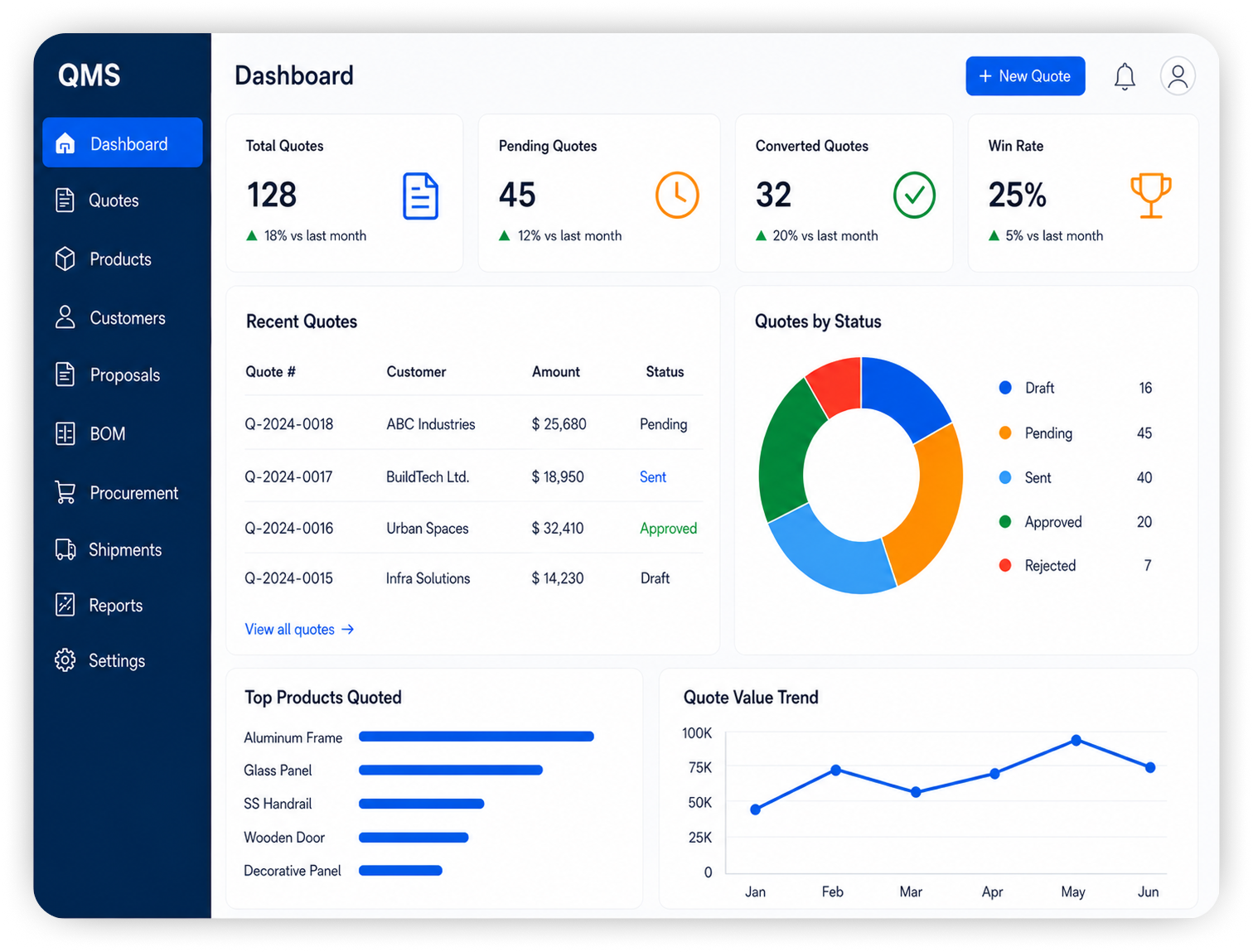Open notifications via the bell icon
This screenshot has width=1253, height=952.
(x=1125, y=76)
